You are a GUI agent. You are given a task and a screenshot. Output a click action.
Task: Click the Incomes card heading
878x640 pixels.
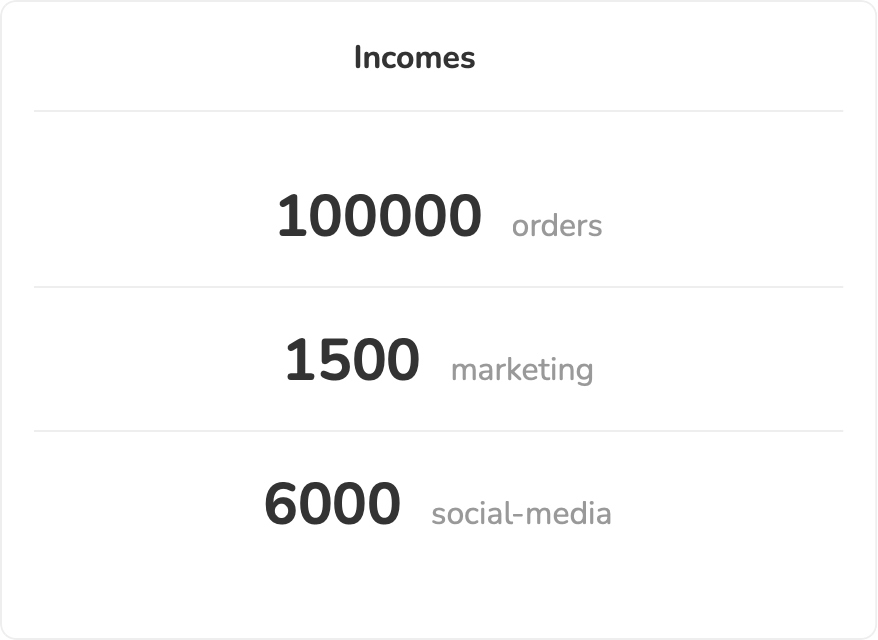click(414, 58)
